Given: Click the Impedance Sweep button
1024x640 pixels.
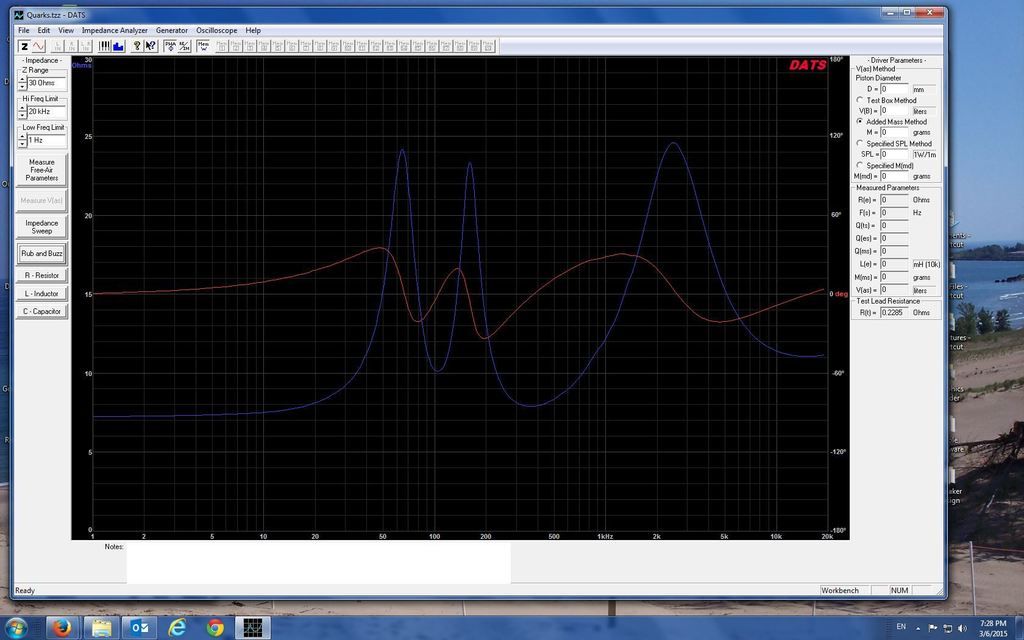Looking at the screenshot, I should pos(42,227).
